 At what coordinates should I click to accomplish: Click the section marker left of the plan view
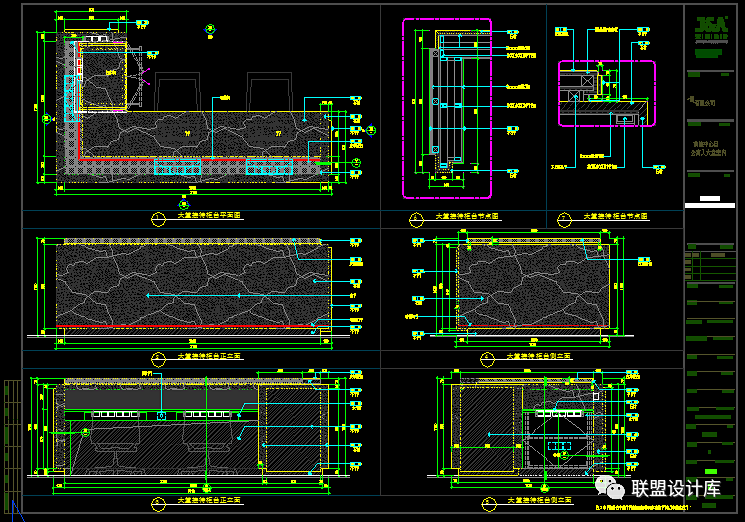coord(47,118)
